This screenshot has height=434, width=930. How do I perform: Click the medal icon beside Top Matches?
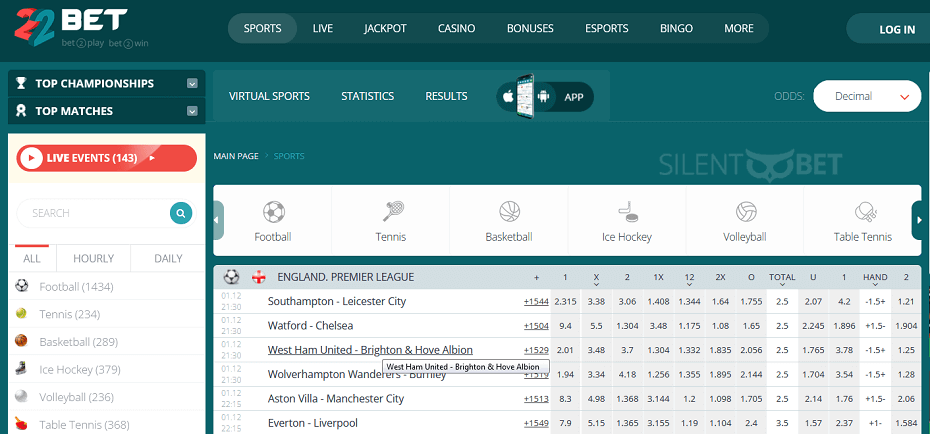coord(21,111)
